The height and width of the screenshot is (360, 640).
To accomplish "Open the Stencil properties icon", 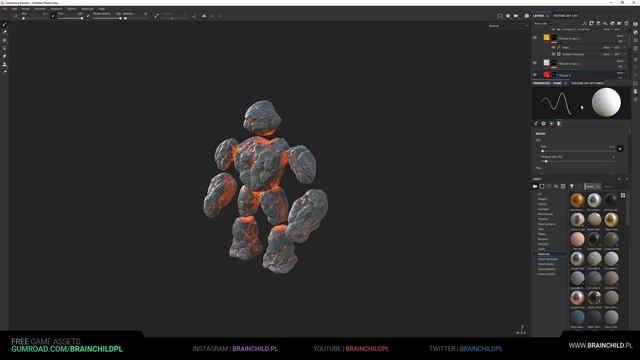I will (x=551, y=123).
